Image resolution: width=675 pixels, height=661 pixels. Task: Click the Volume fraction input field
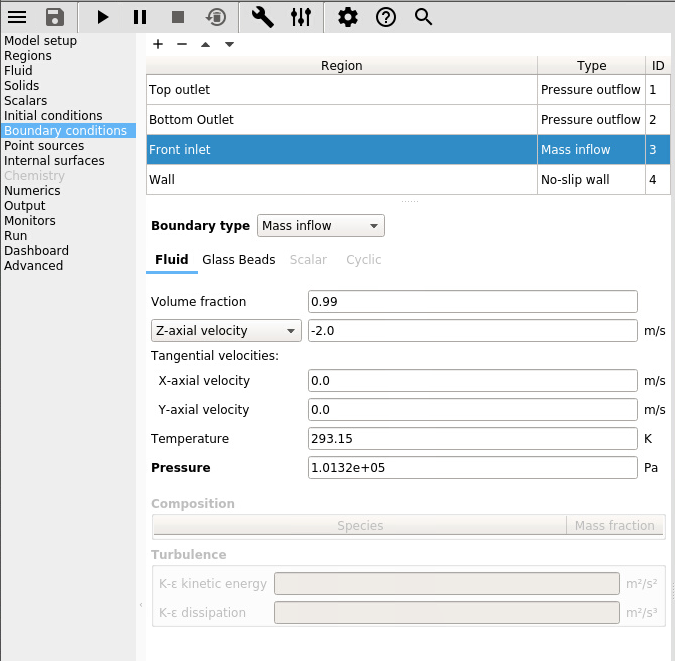pos(472,302)
